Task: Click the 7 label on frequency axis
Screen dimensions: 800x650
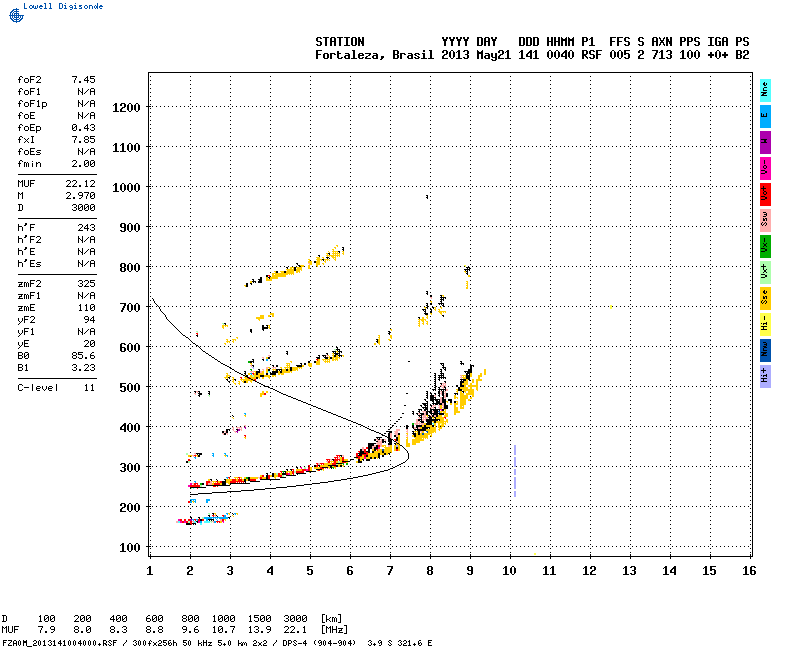Action: (390, 571)
